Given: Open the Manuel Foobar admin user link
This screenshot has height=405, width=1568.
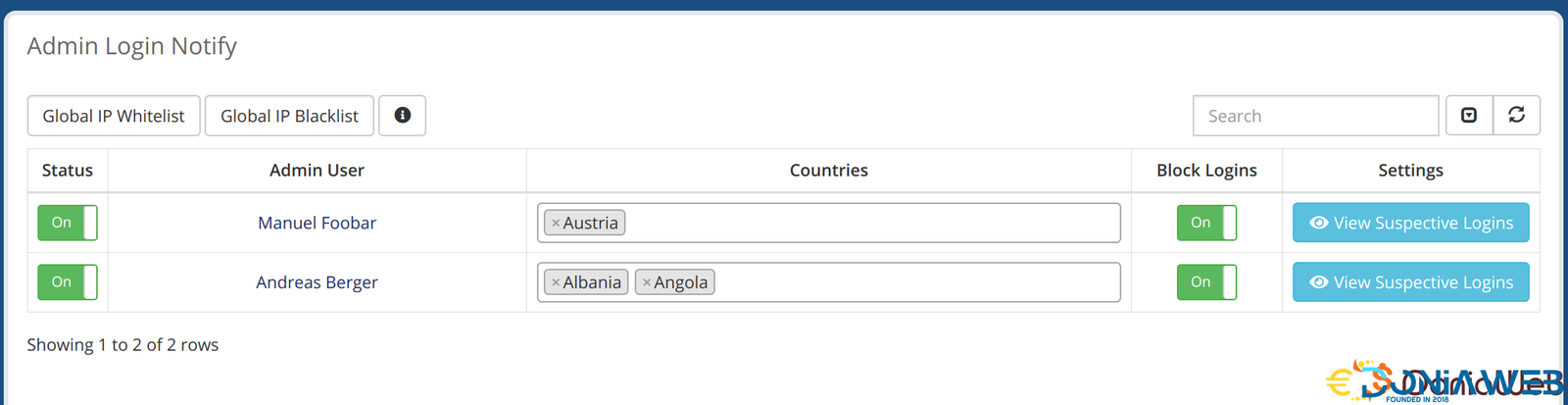Looking at the screenshot, I should coord(317,223).
